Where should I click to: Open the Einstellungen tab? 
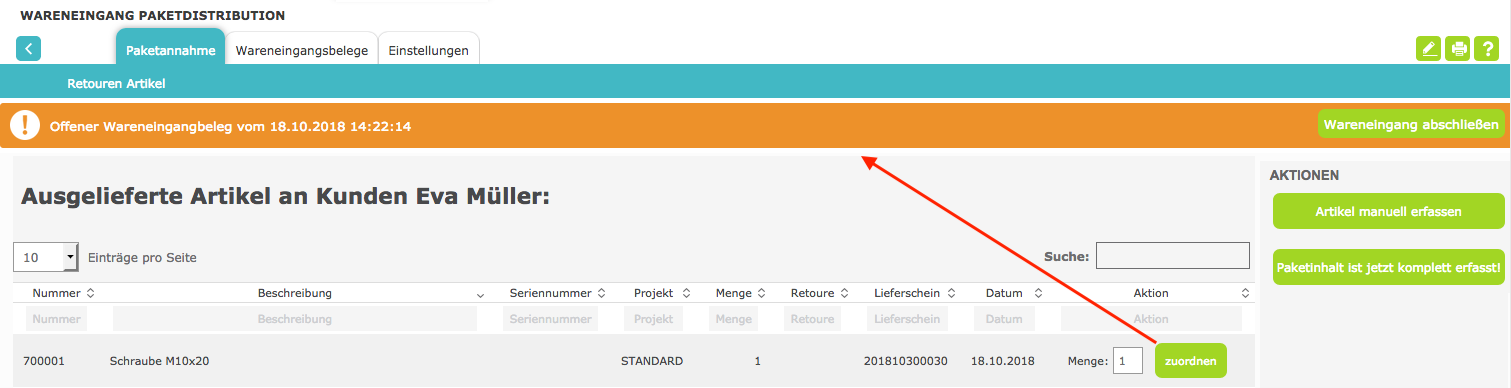pyautogui.click(x=428, y=50)
